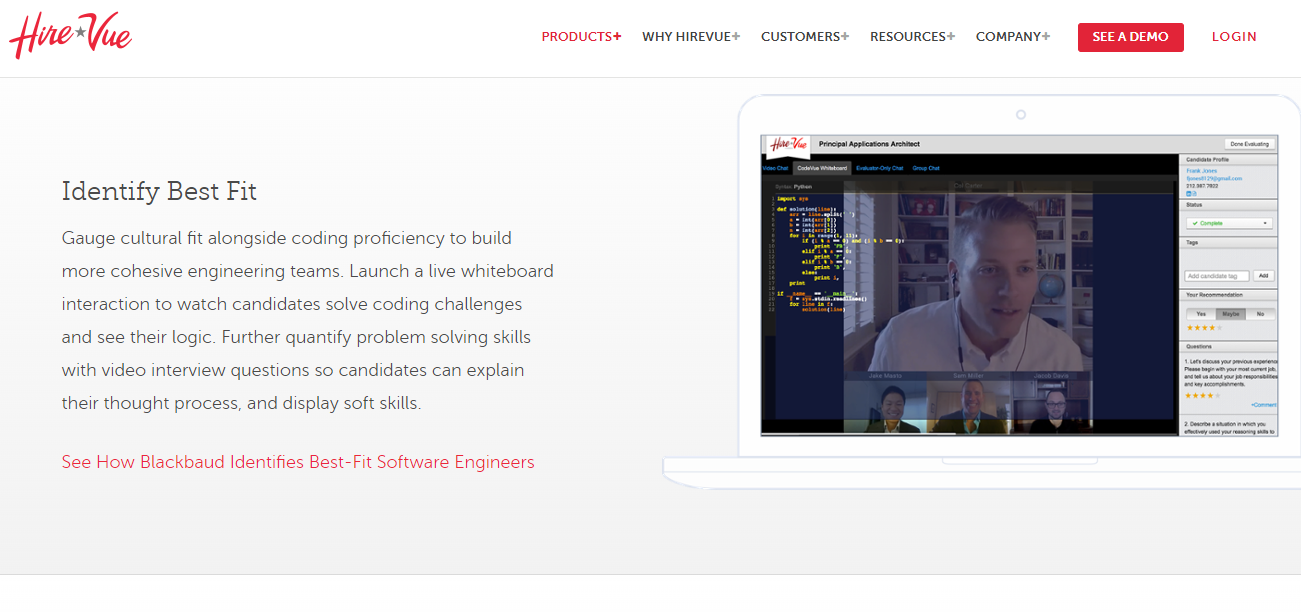Image resolution: width=1301 pixels, height=612 pixels.
Task: Expand the WHY HIREVUE menu
Action: [x=691, y=37]
